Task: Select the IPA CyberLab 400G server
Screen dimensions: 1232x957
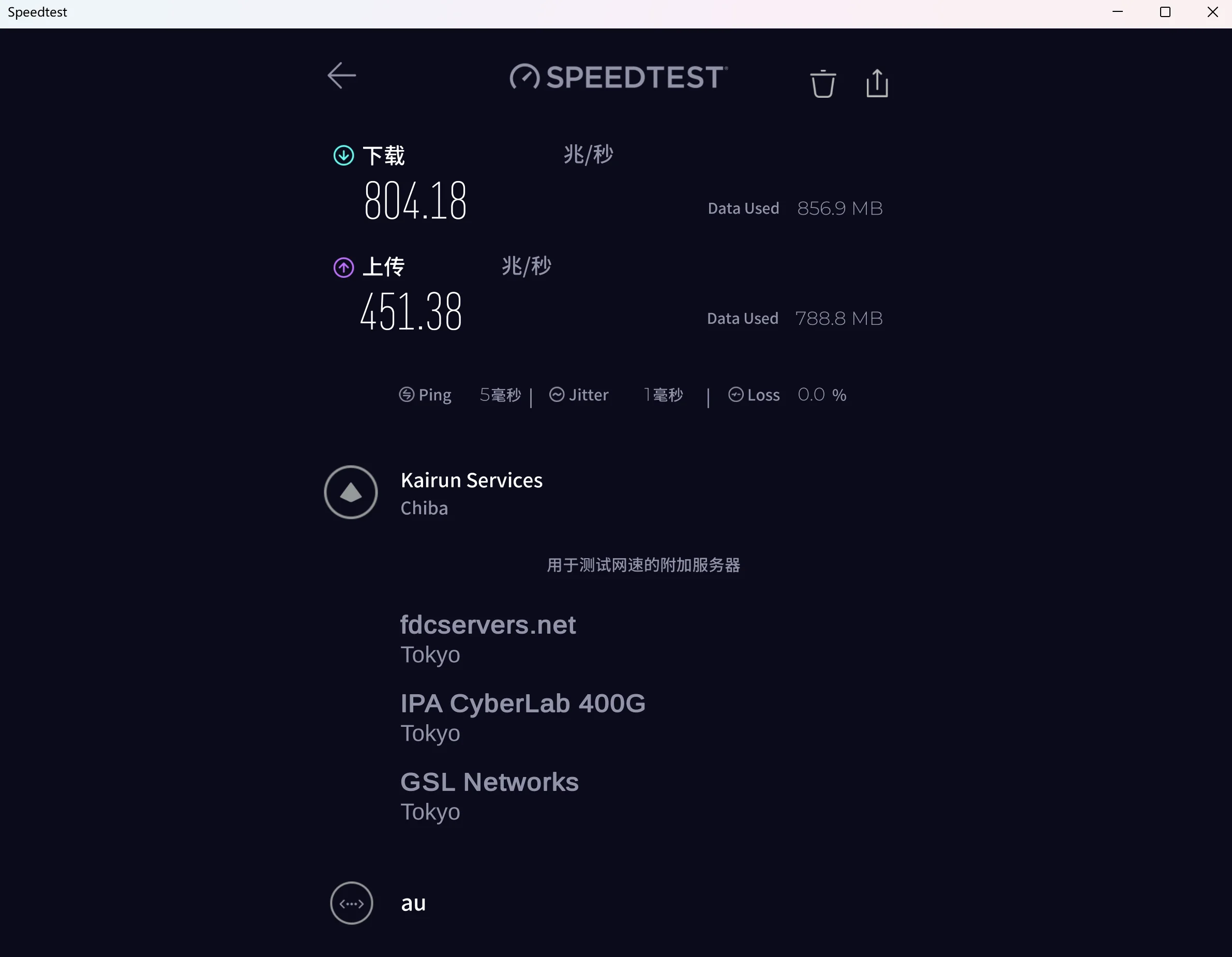Action: (x=522, y=716)
